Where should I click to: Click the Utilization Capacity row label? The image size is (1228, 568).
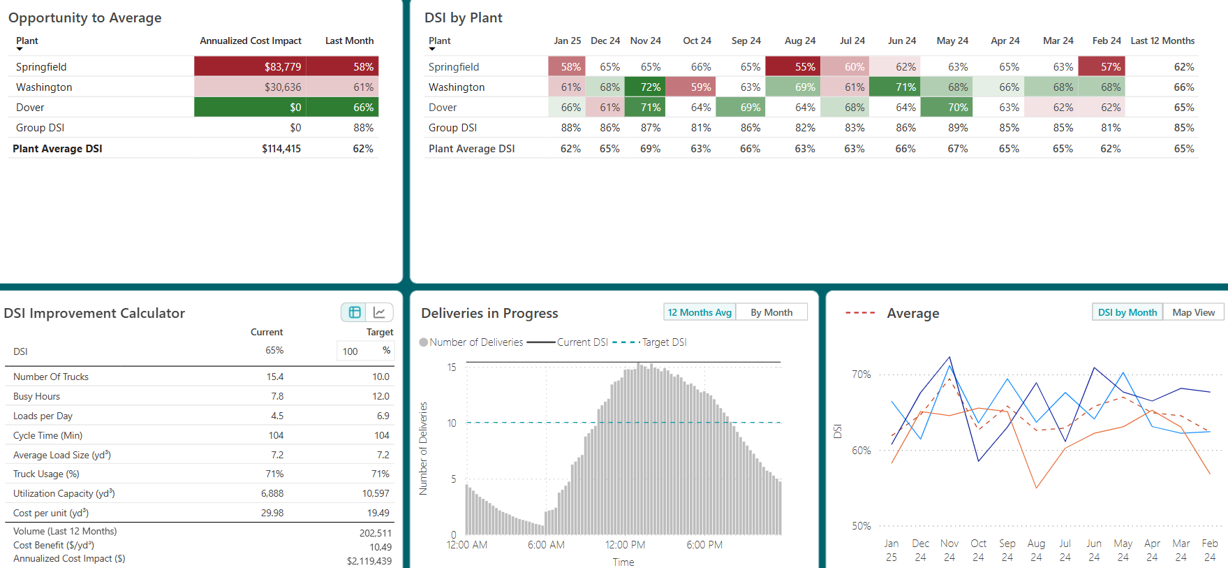click(x=65, y=494)
